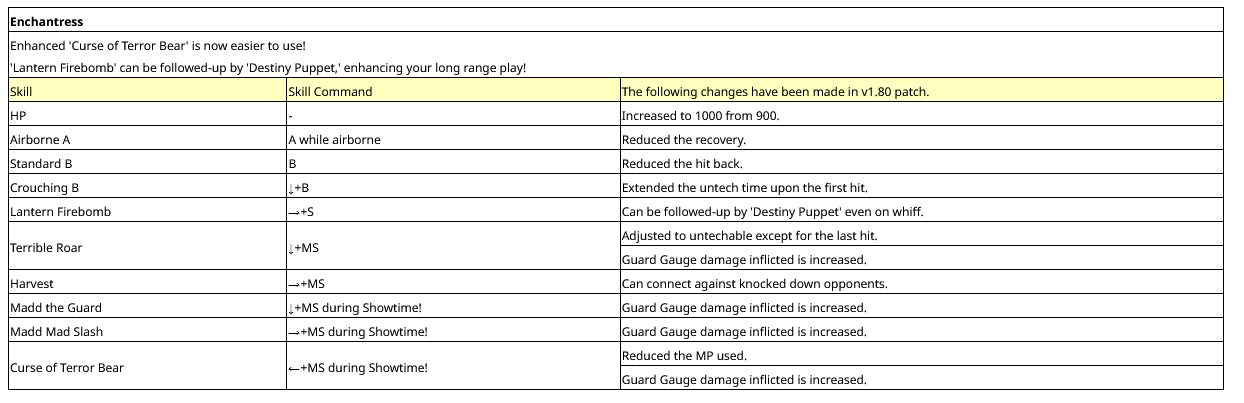This screenshot has height=403, width=1244.
Task: Select the 'Madd the Guard' skill cell
Action: click(x=147, y=307)
